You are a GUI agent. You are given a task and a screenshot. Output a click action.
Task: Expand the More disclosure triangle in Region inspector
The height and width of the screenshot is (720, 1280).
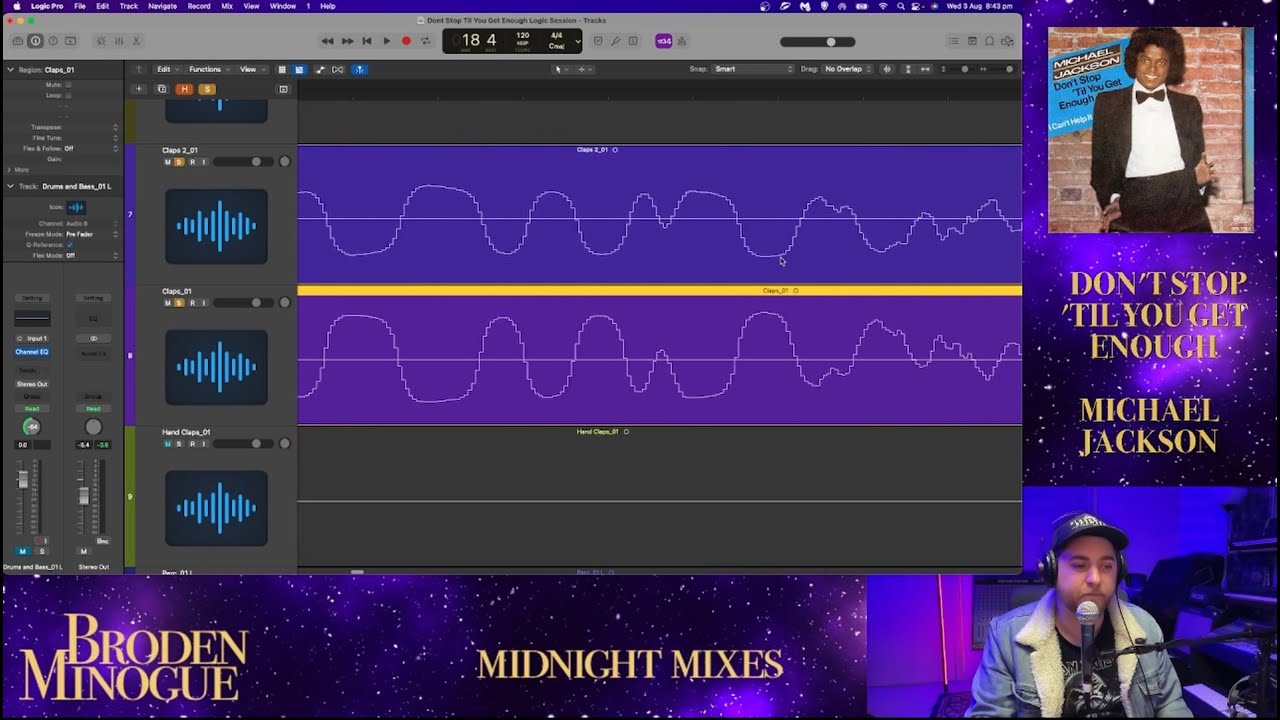10,170
